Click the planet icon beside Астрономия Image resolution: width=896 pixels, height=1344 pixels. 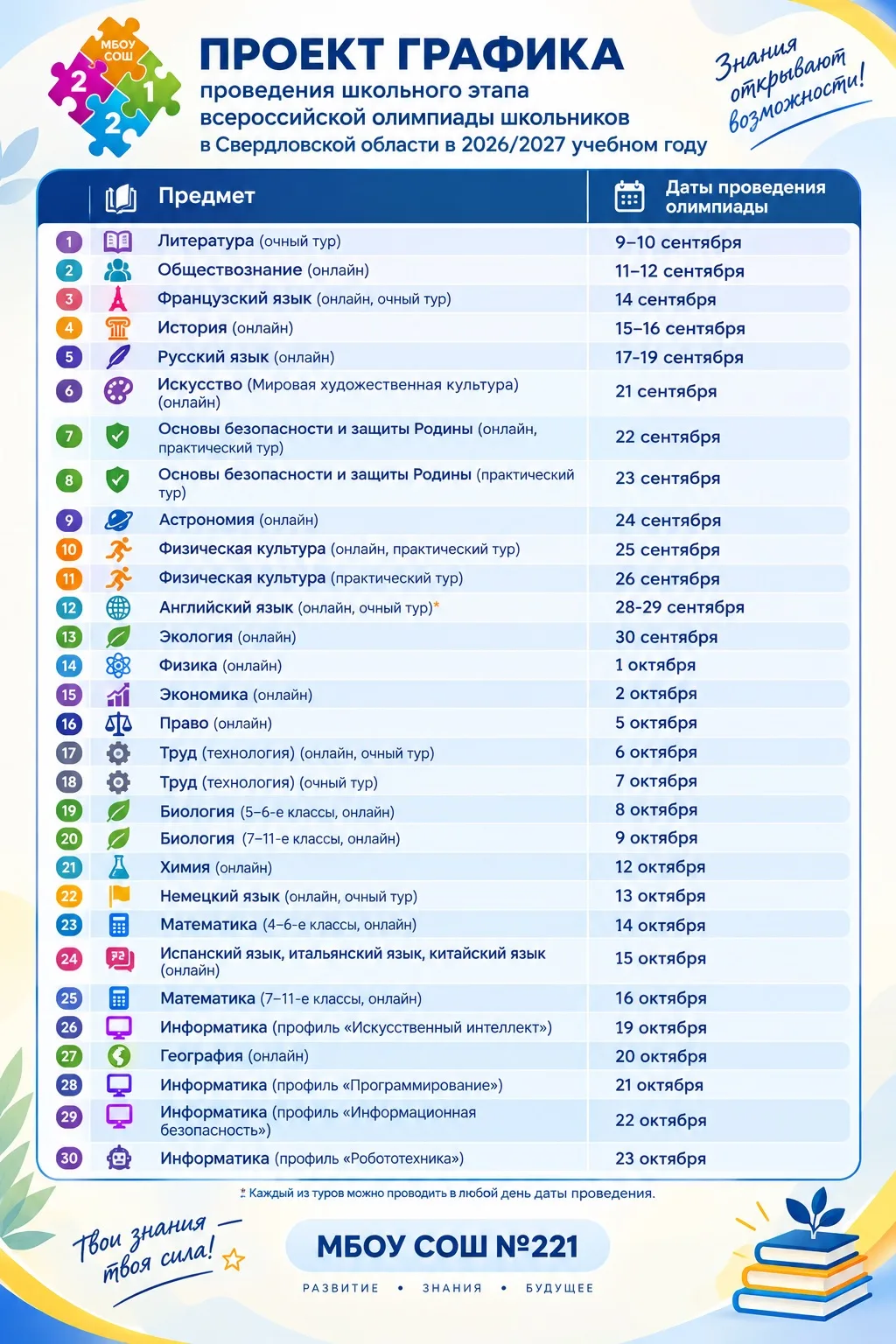click(118, 520)
